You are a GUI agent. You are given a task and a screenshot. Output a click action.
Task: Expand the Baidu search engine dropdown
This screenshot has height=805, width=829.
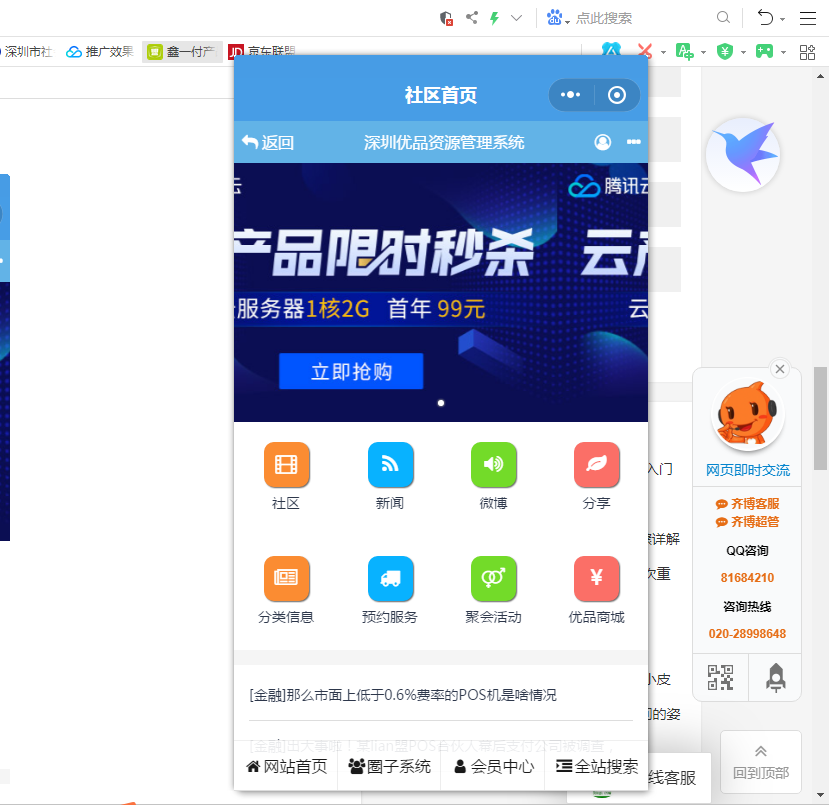[568, 21]
